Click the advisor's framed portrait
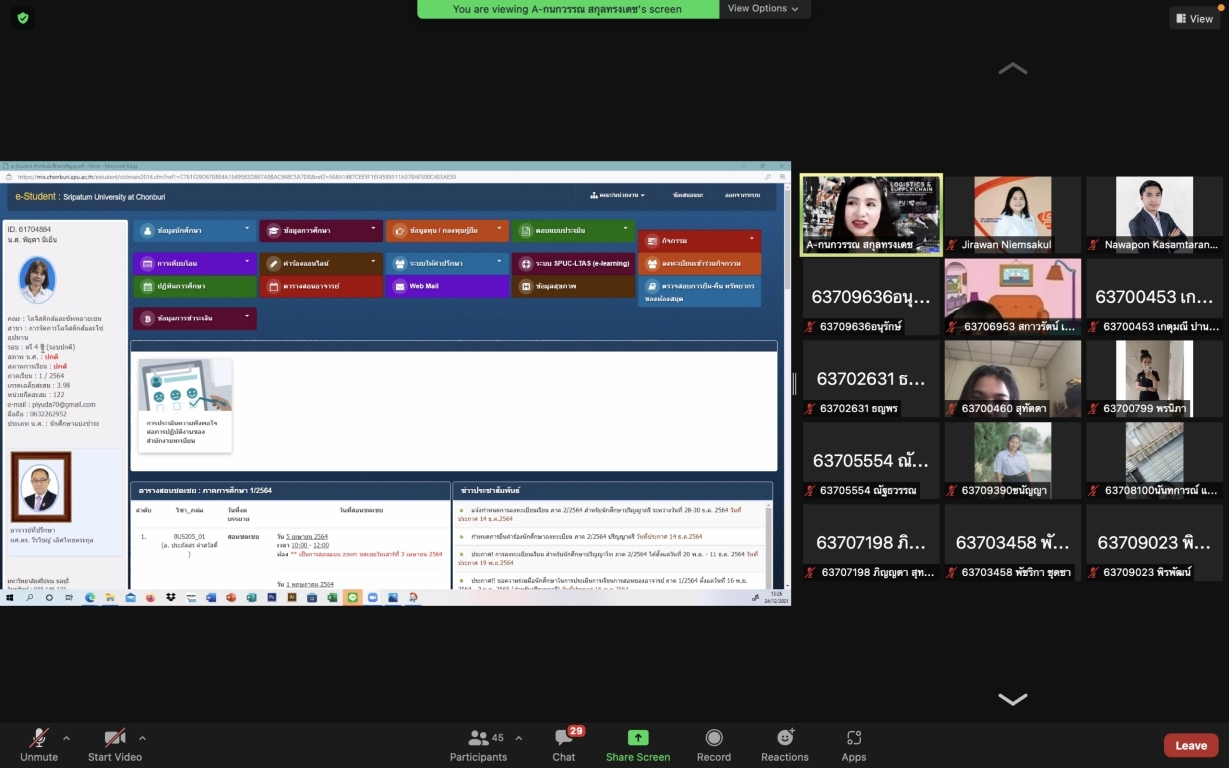Image resolution: width=1229 pixels, height=768 pixels. pos(41,487)
